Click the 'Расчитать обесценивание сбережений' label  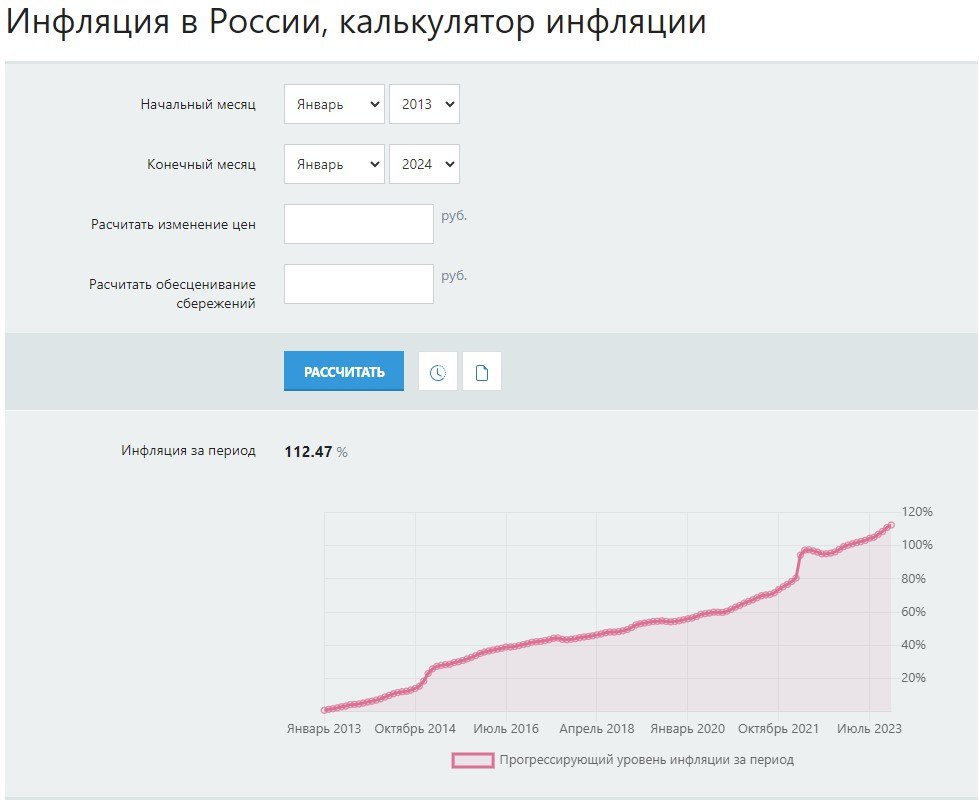coord(172,294)
